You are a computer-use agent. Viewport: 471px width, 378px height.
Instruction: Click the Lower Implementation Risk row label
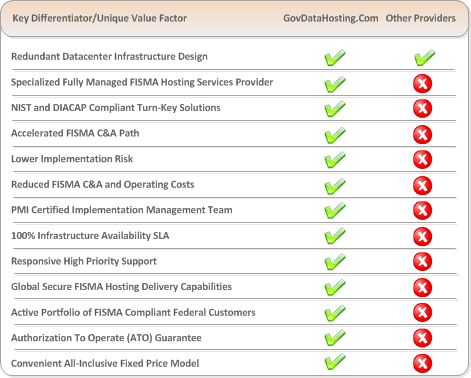(72, 159)
